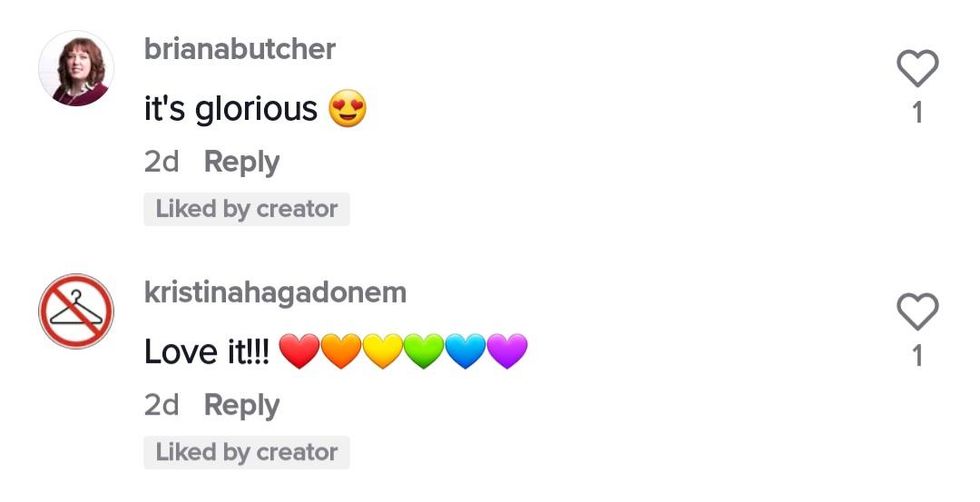Like kristinahagadonem's comment with the heart icon

[x=918, y=311]
